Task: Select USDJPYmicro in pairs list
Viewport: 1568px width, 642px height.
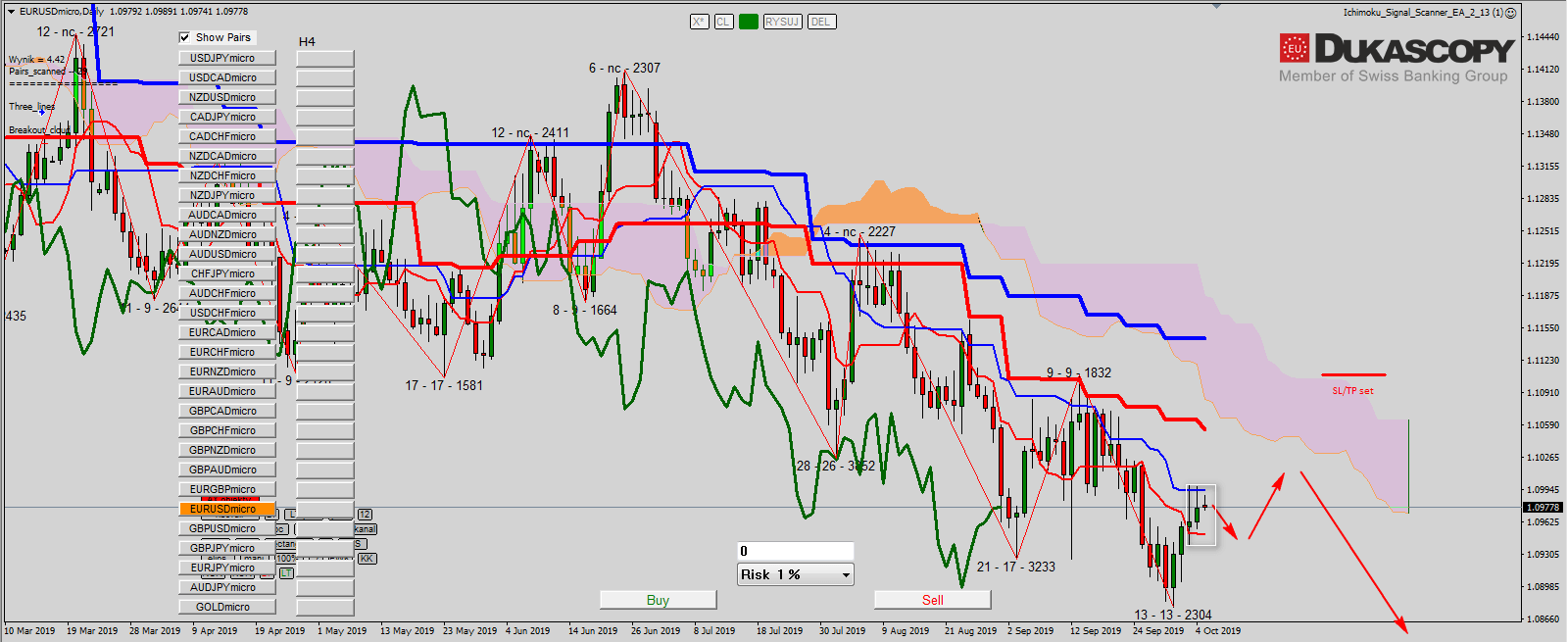Action: [x=226, y=59]
